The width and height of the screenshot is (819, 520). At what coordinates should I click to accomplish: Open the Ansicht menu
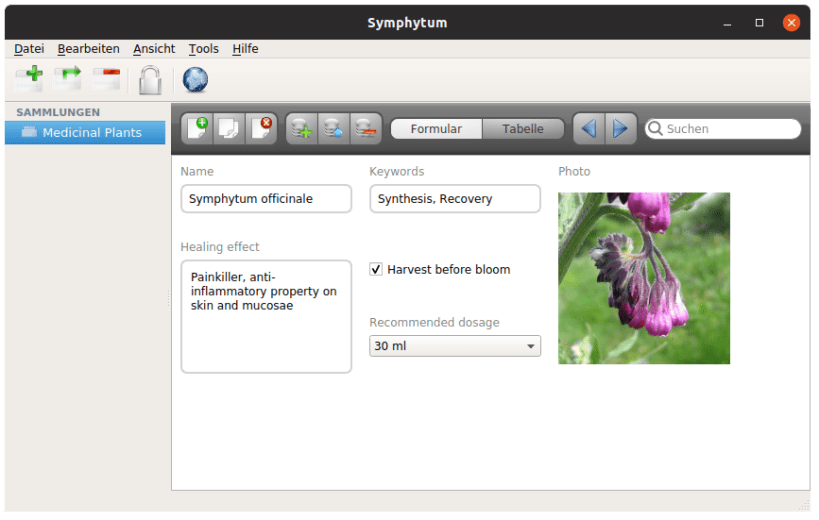(x=154, y=49)
